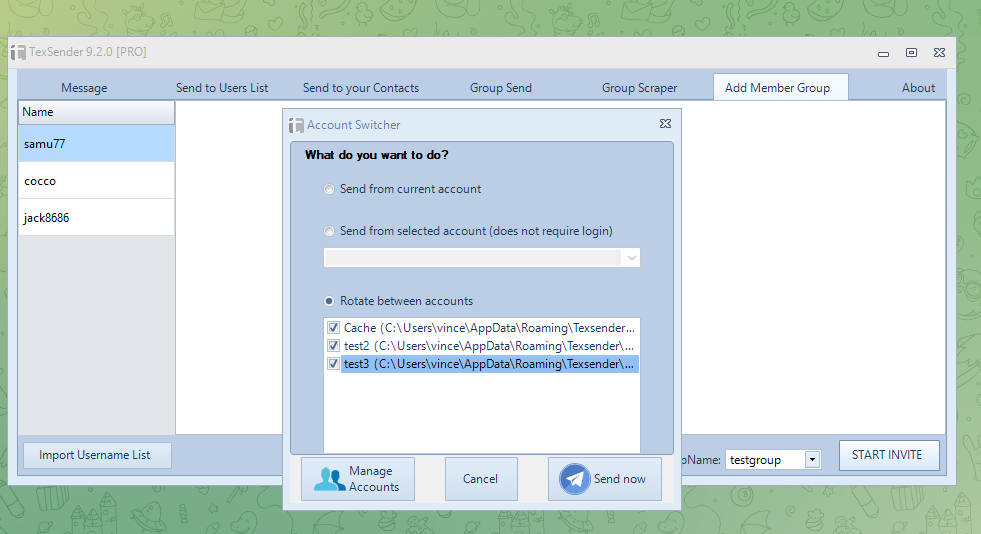Uncheck the Cache account checkbox
This screenshot has height=534, width=981.
click(x=333, y=328)
